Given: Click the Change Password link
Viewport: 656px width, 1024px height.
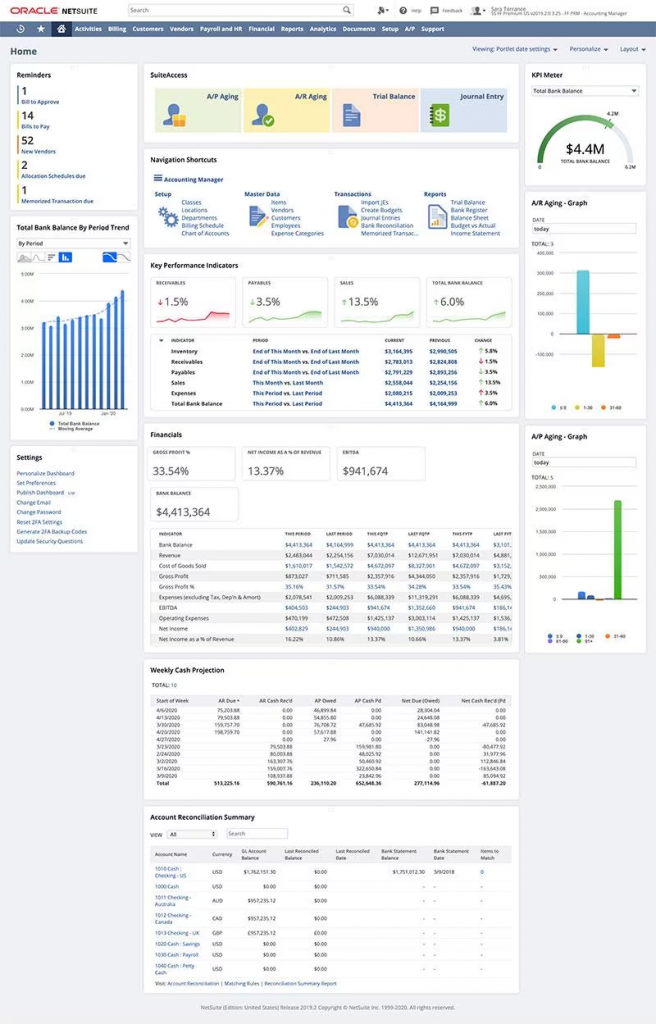Looking at the screenshot, I should pyautogui.click(x=39, y=512).
